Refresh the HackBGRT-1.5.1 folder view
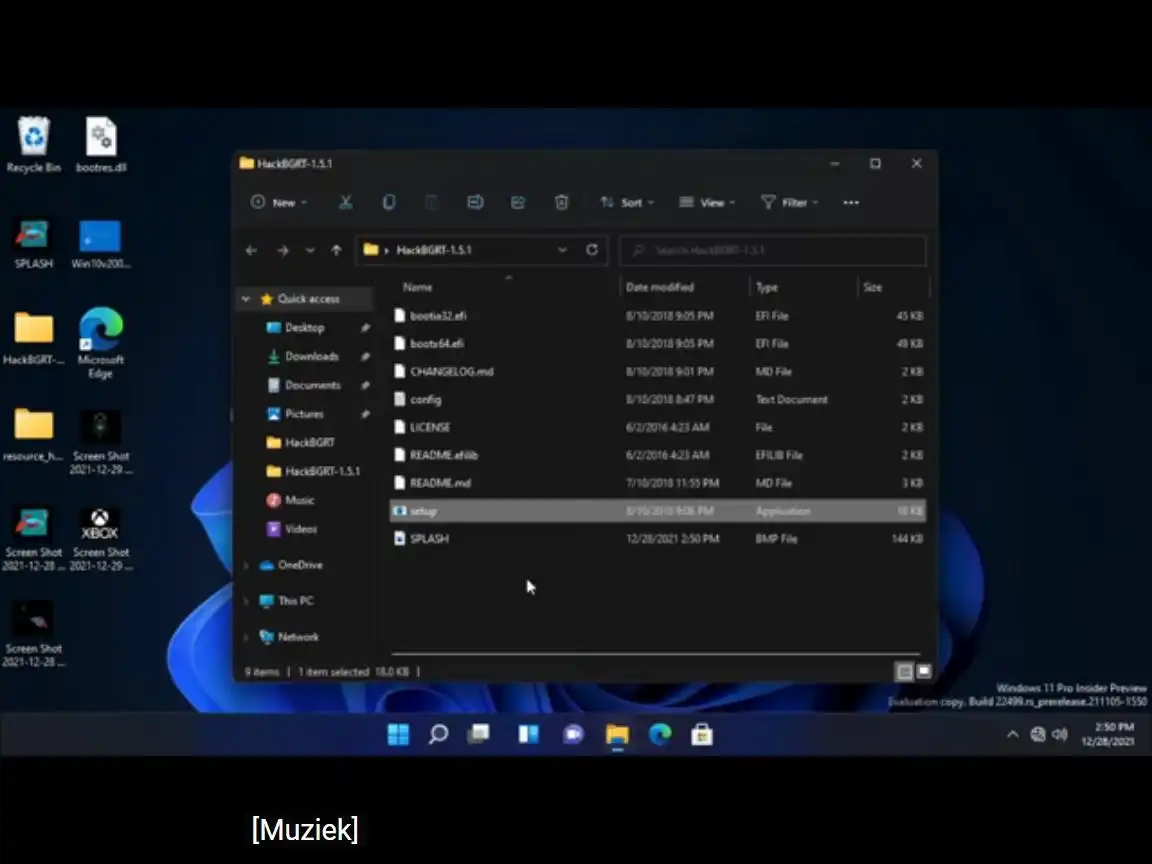 point(591,250)
